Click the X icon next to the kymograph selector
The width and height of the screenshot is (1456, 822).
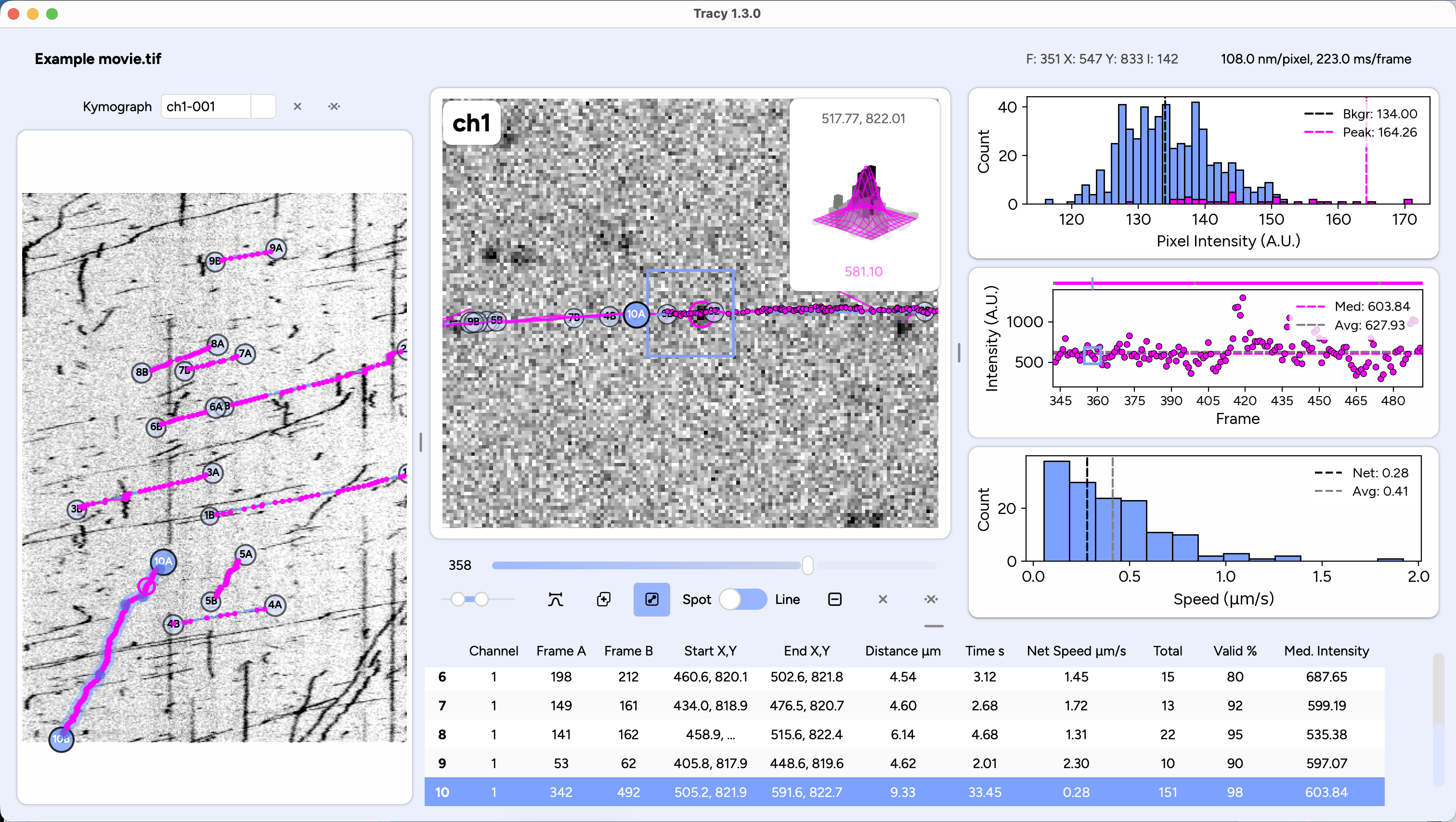click(x=297, y=106)
